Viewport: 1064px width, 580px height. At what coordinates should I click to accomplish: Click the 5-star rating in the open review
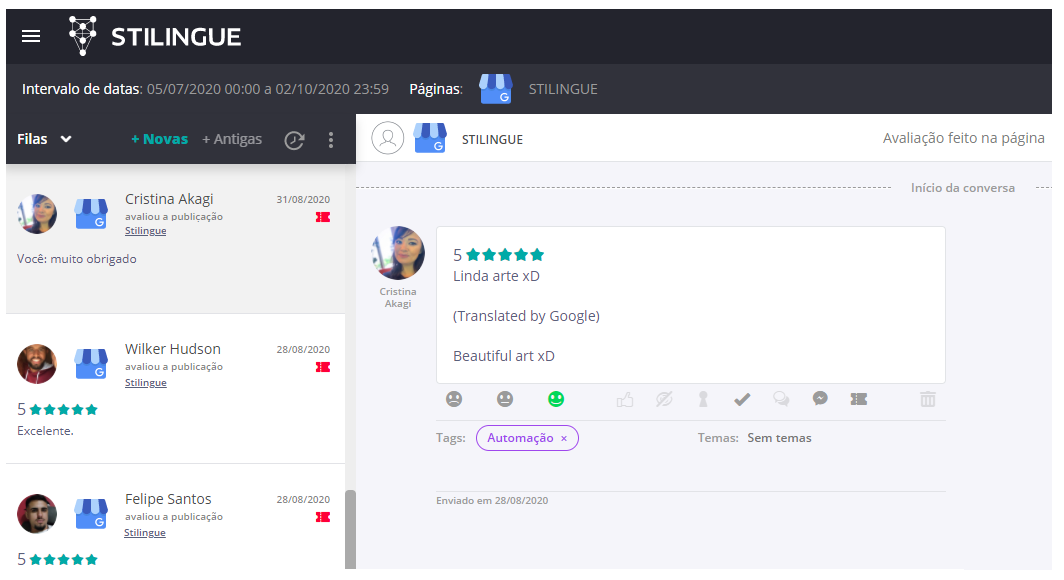(499, 255)
